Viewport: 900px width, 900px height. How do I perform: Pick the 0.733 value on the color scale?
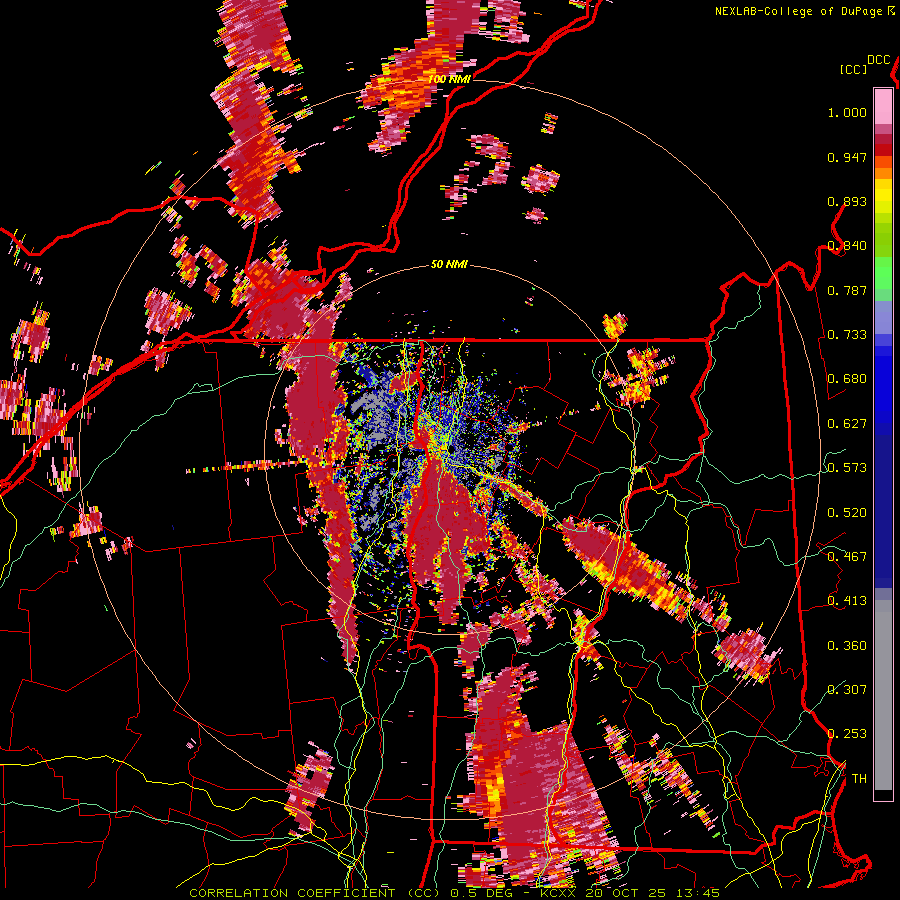[x=847, y=335]
